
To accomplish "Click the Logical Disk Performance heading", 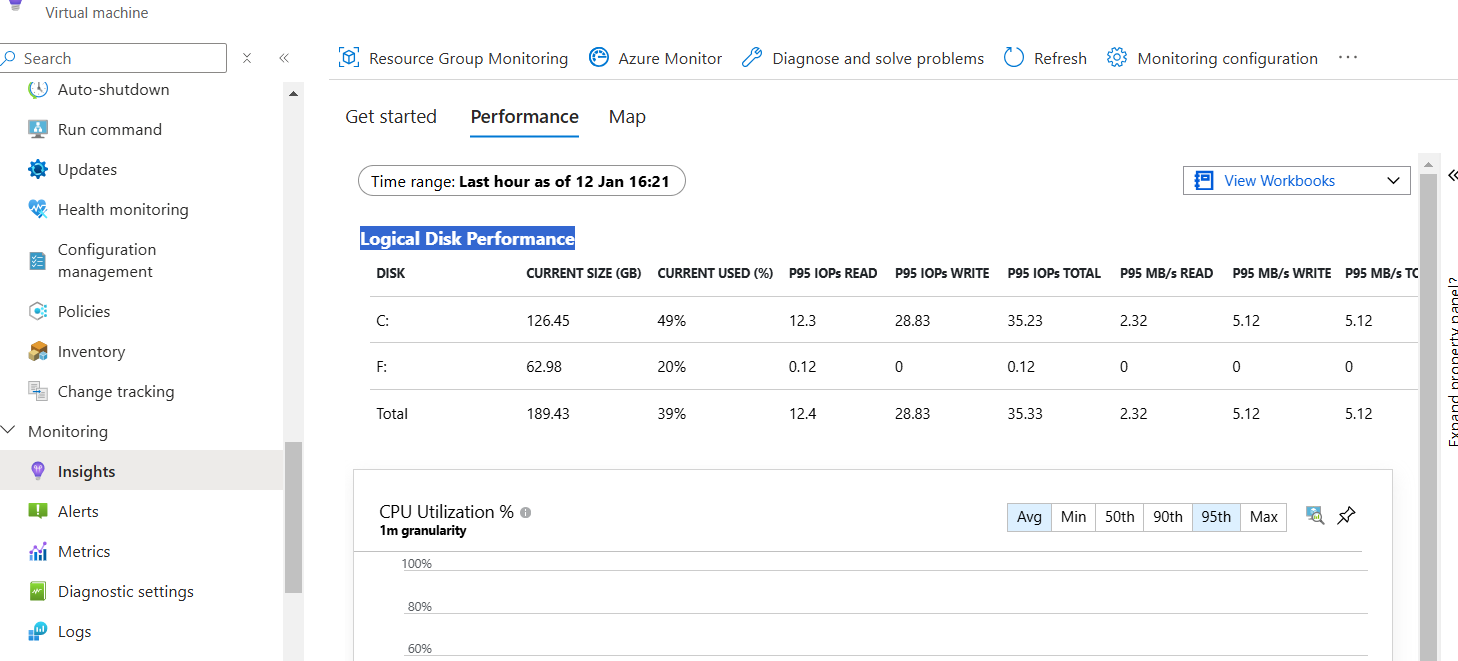I will coord(467,239).
